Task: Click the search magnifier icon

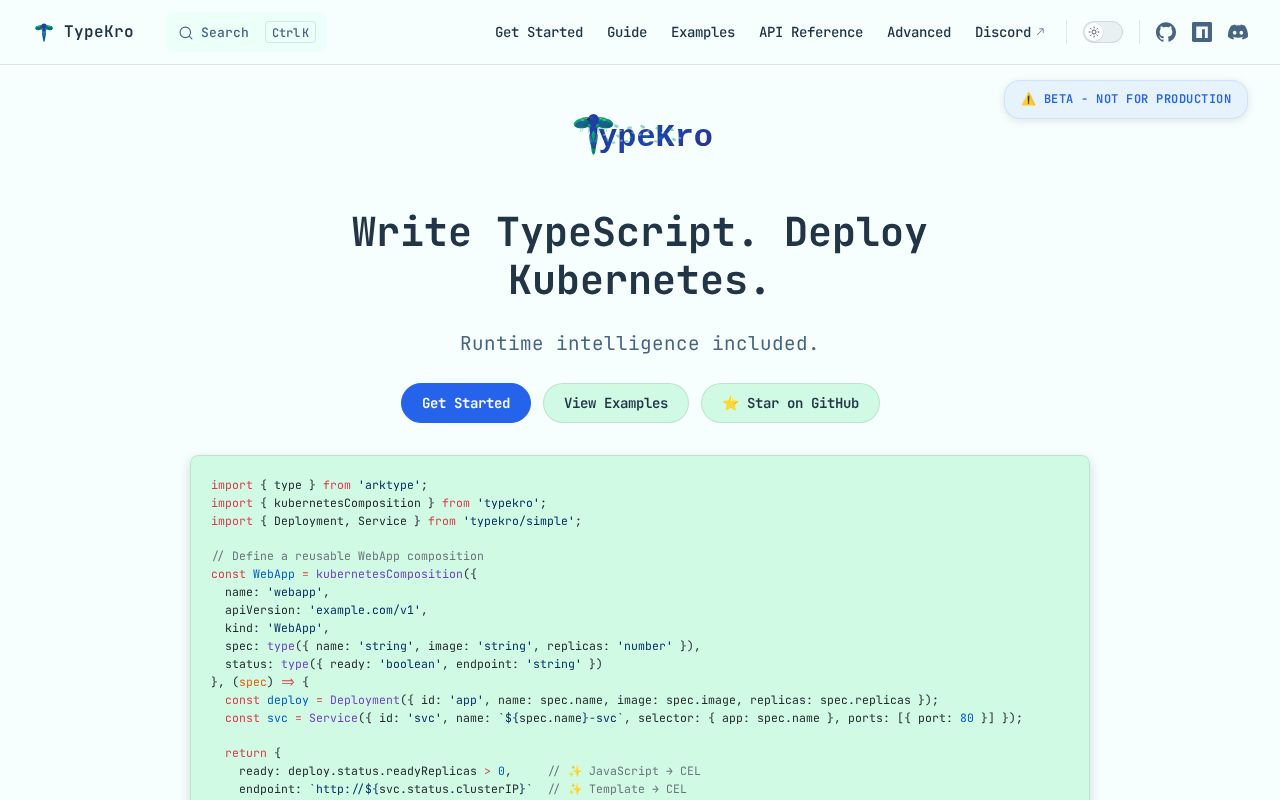Action: coord(186,33)
